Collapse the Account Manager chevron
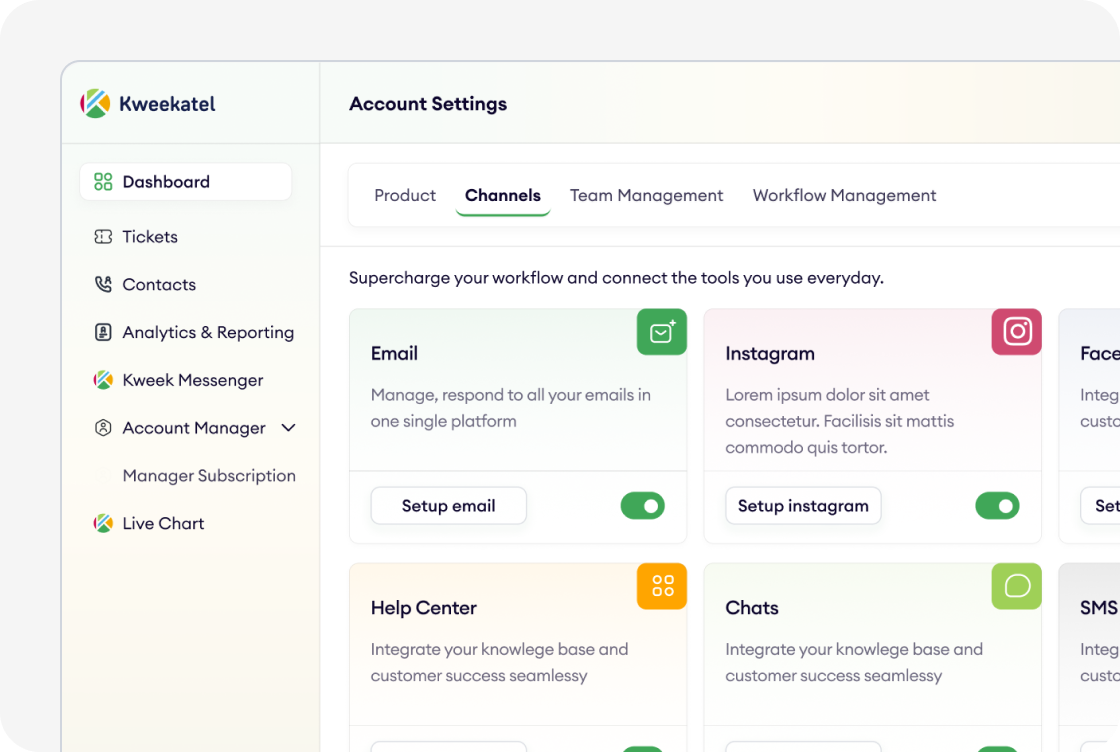Viewport: 1120px width, 752px height. point(289,428)
